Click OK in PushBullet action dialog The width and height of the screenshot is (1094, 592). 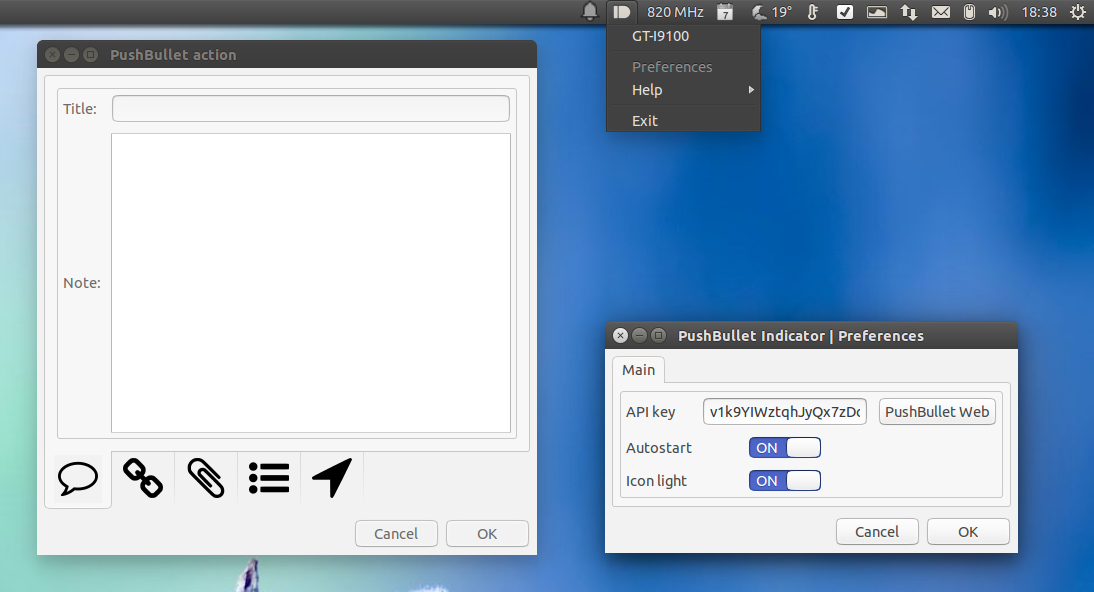coord(487,534)
